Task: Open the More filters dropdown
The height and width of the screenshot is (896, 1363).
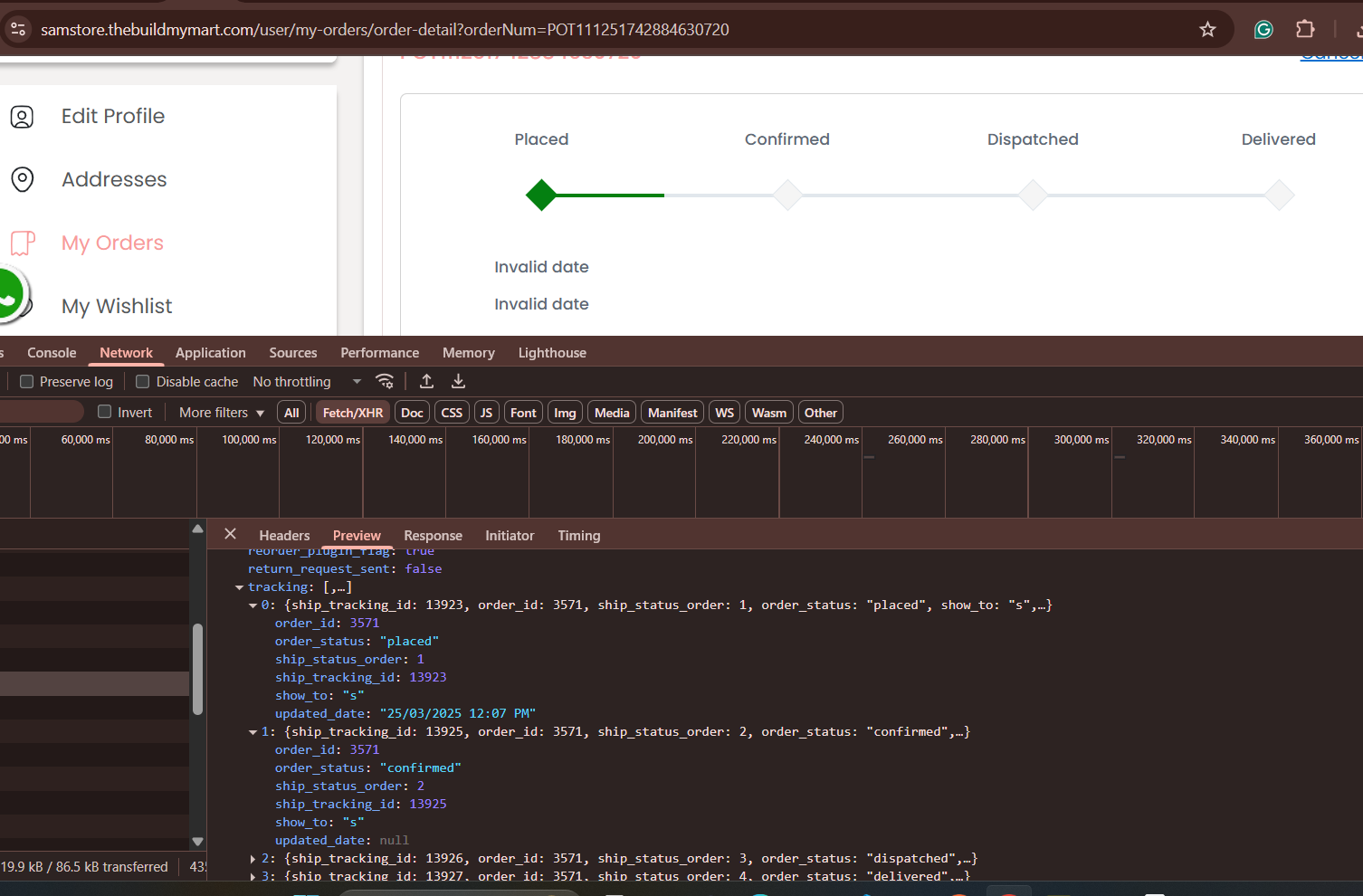Action: click(x=222, y=413)
